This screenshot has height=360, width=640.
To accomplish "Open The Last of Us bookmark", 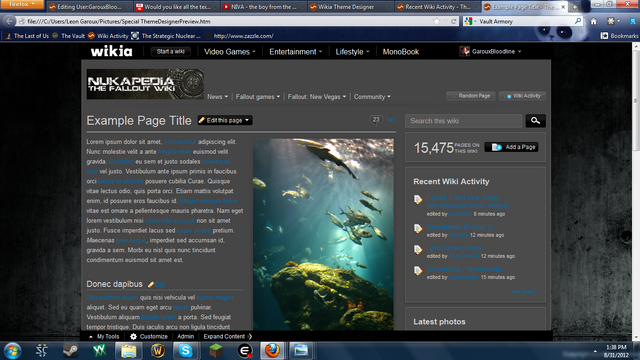I will coord(27,36).
